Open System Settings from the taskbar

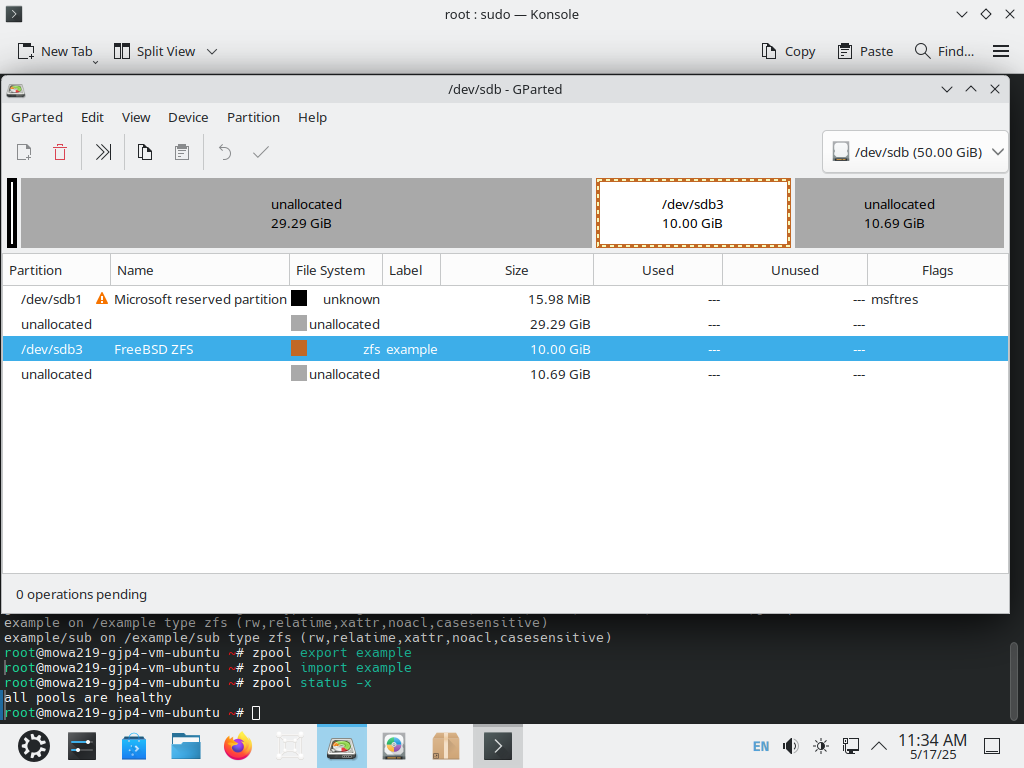tap(82, 746)
